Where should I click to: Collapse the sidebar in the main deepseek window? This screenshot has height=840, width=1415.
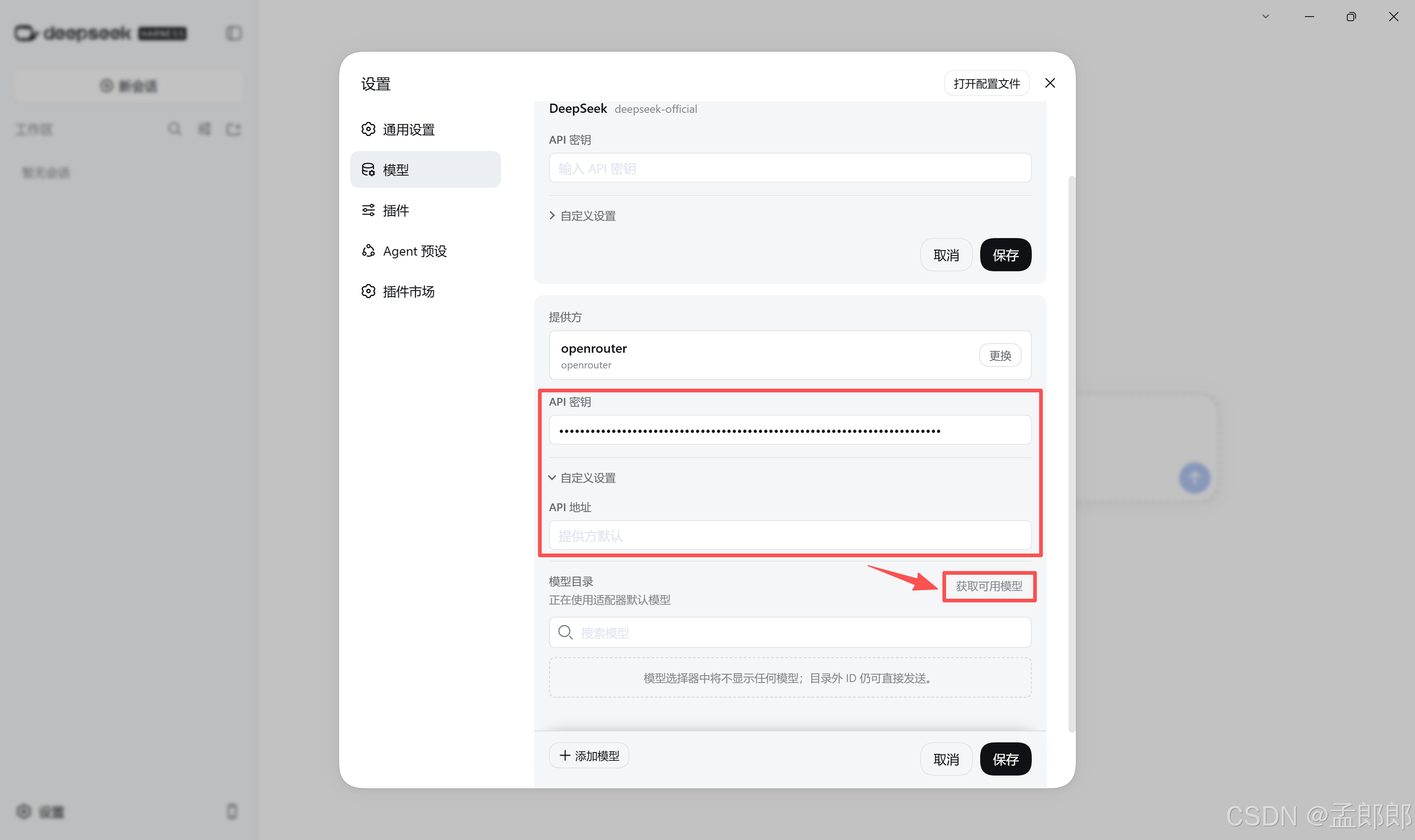point(234,34)
